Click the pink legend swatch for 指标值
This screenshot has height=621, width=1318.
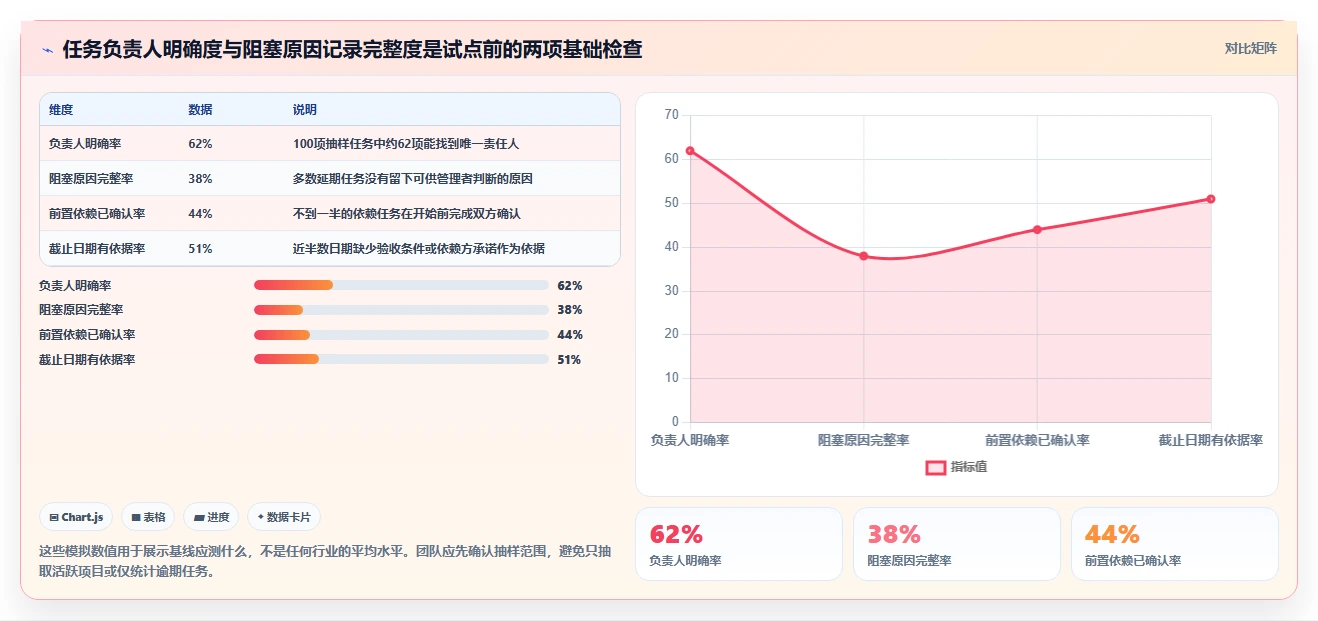(935, 467)
